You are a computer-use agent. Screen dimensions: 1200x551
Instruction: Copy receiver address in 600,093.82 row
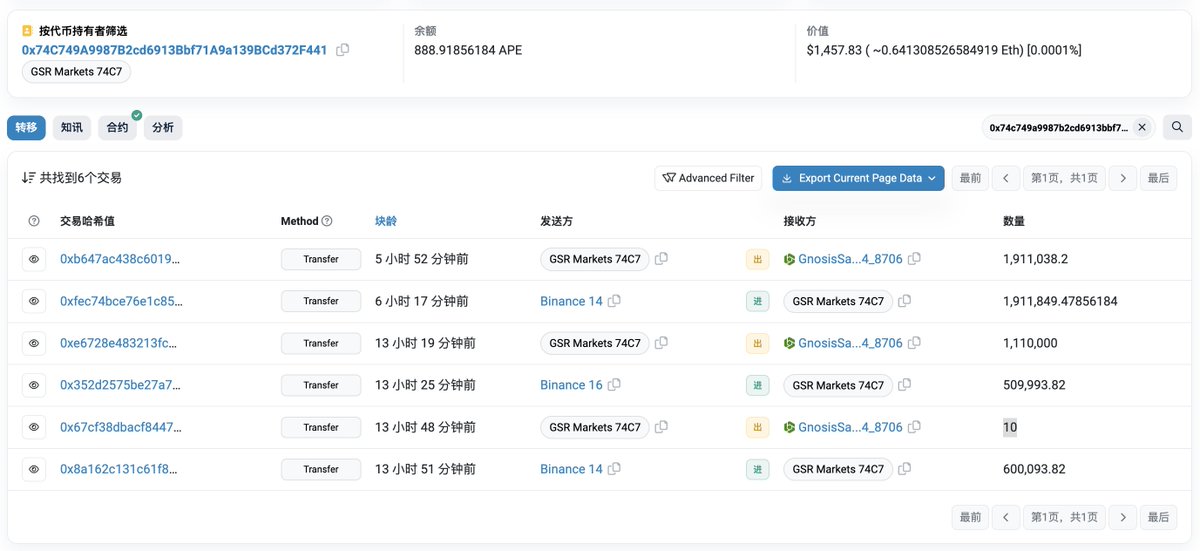904,469
